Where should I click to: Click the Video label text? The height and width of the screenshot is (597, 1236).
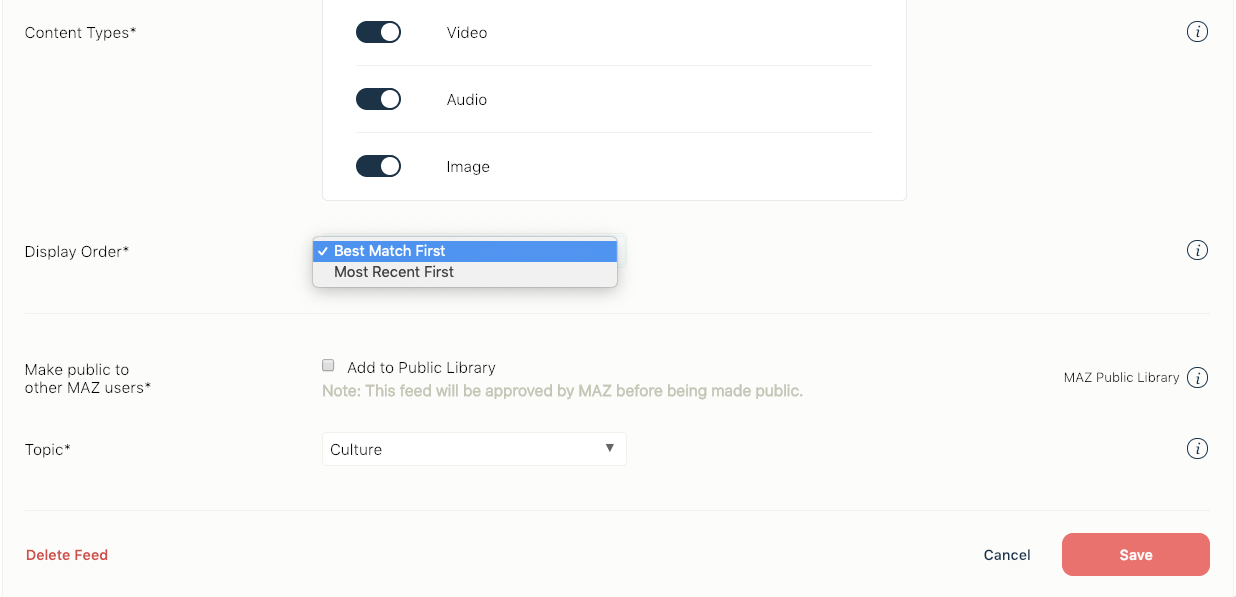point(467,33)
